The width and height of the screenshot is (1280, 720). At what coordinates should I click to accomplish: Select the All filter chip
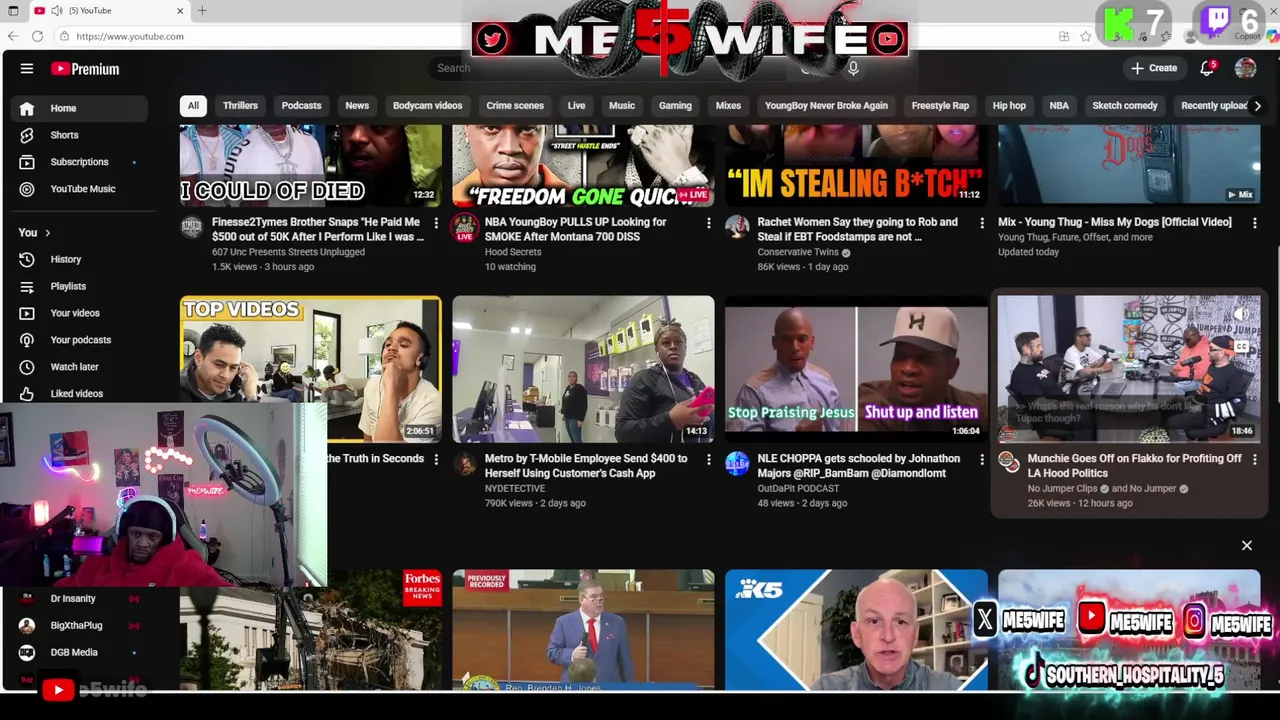[193, 105]
